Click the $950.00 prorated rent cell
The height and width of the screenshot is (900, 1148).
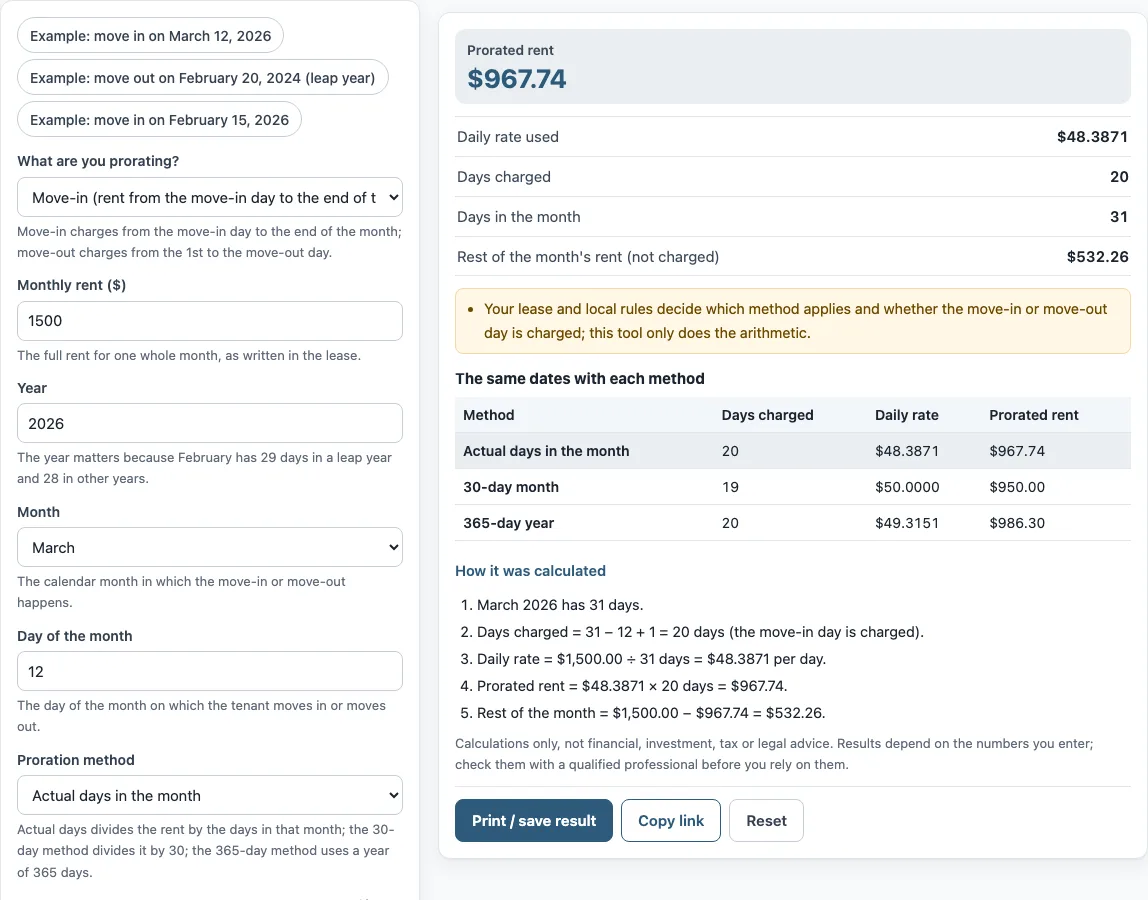pyautogui.click(x=1017, y=487)
